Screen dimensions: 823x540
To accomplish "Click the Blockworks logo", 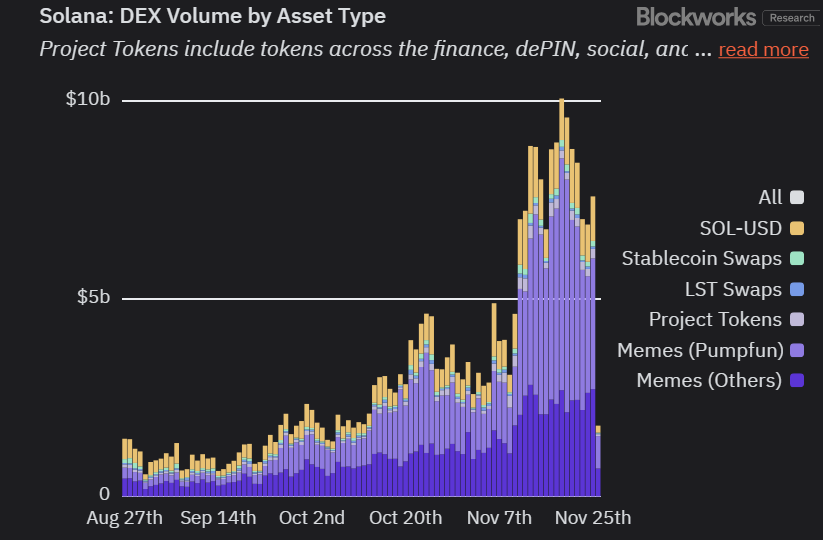I will pyautogui.click(x=696, y=17).
